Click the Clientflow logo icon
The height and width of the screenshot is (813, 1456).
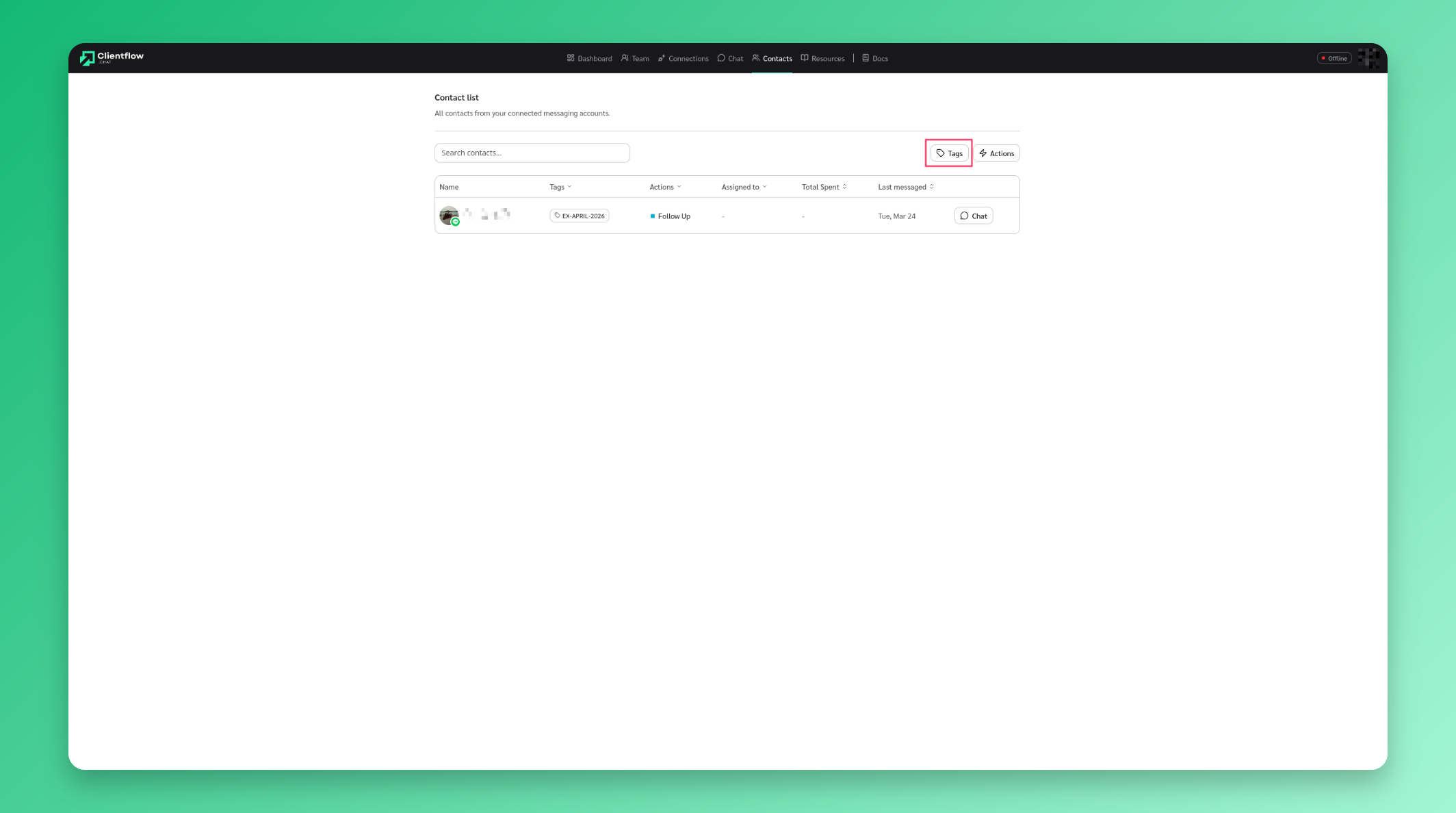[x=88, y=57]
